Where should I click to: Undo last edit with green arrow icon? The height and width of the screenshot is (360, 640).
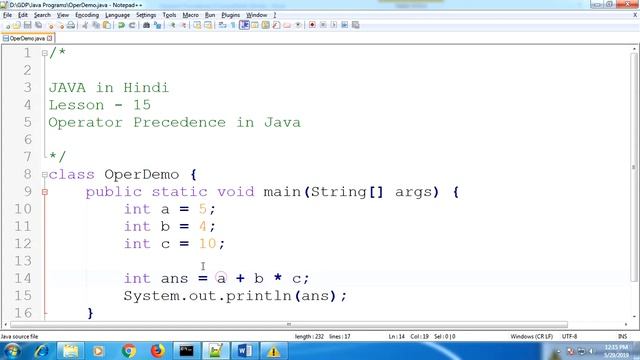[x=121, y=25]
